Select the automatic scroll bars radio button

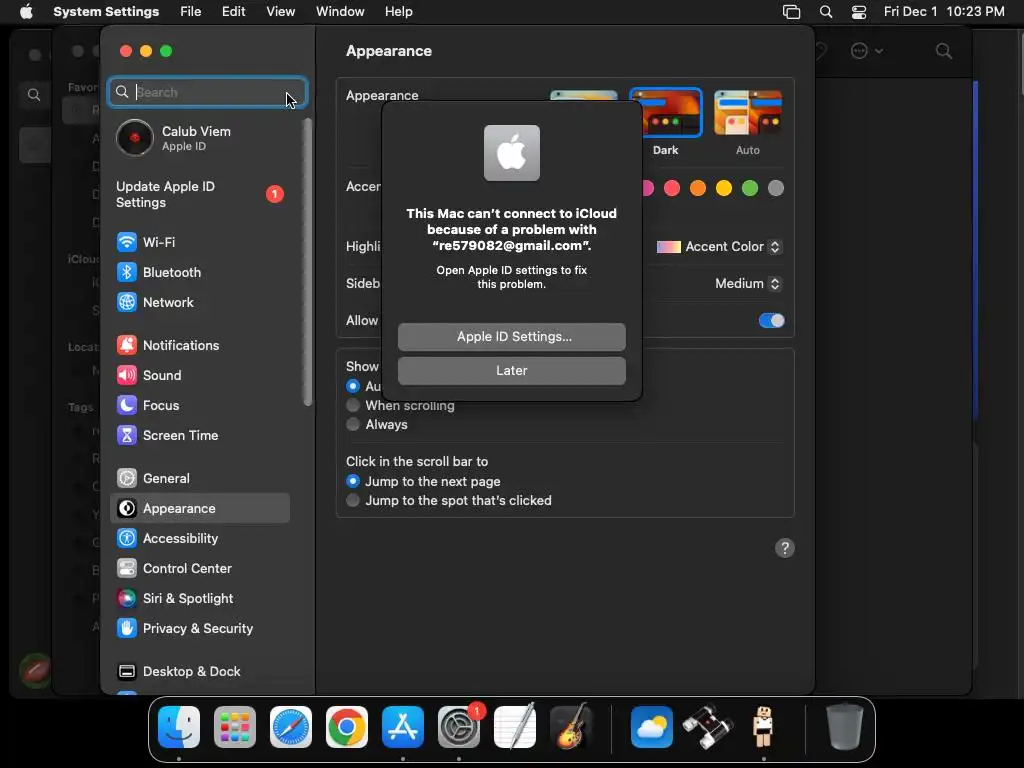(x=353, y=386)
